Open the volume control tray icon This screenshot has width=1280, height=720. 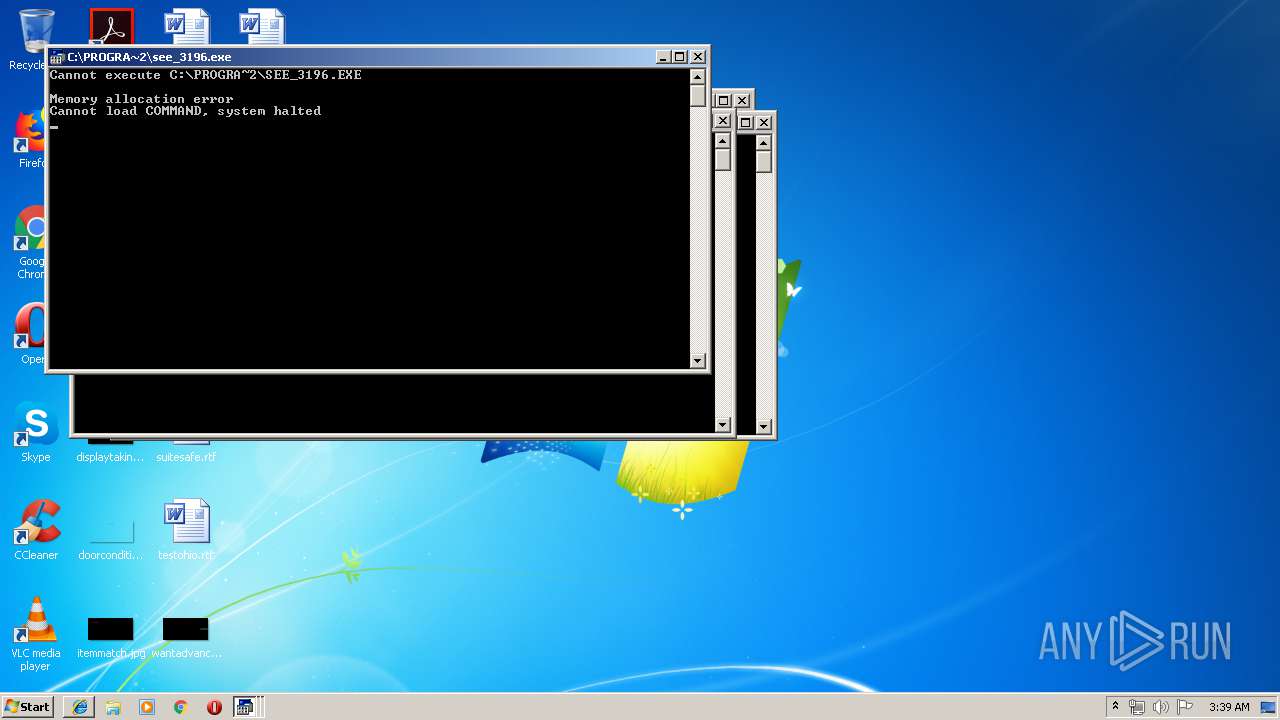pyautogui.click(x=1161, y=707)
